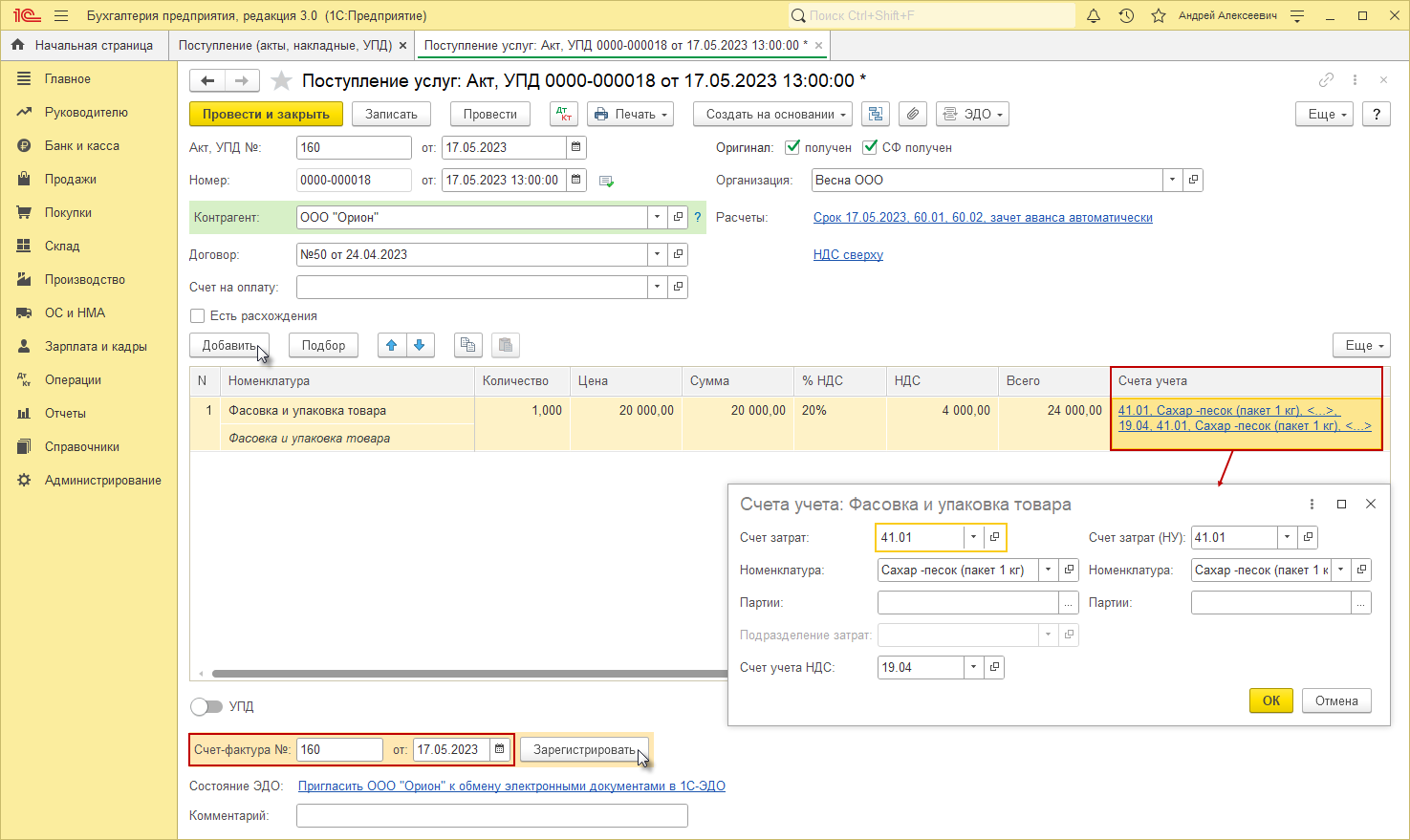Expand Договор dropdown list

658,254
